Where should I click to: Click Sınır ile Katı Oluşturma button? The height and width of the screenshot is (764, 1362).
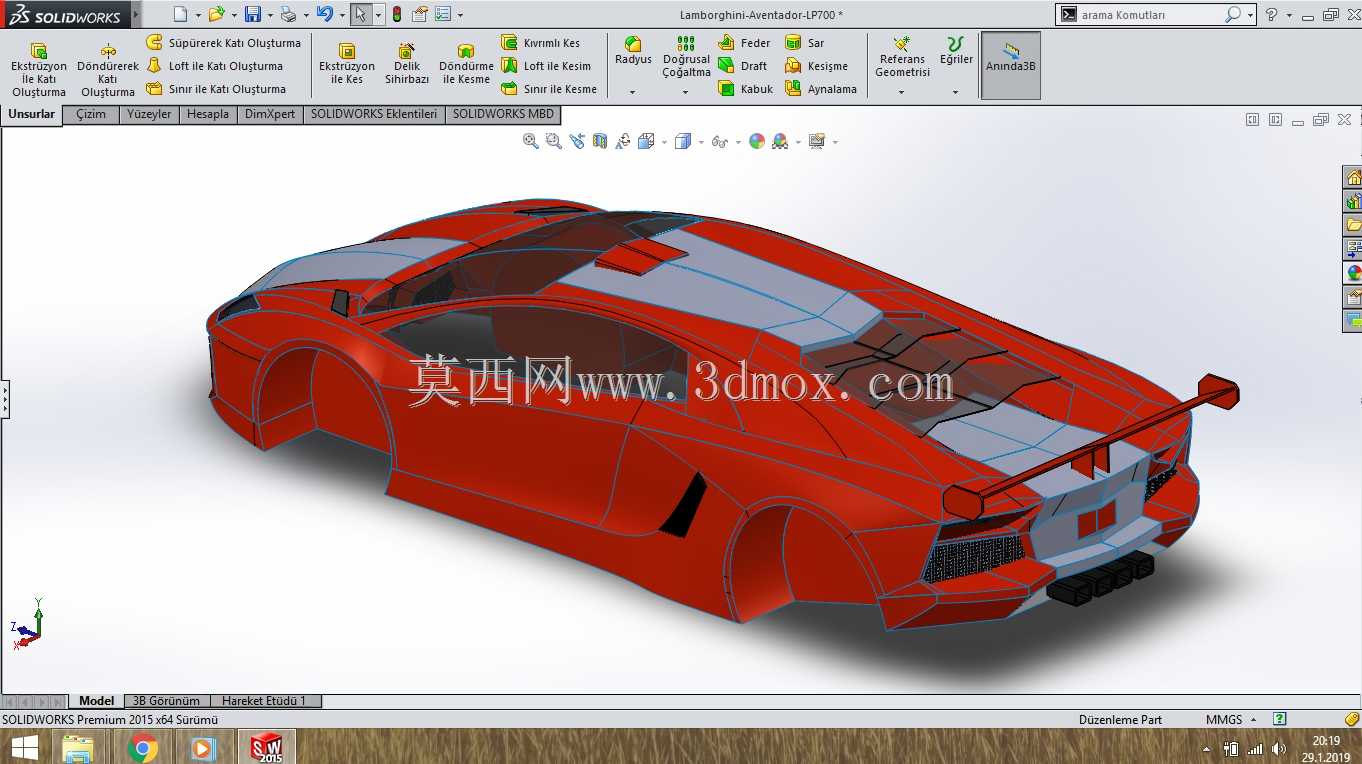click(x=216, y=89)
